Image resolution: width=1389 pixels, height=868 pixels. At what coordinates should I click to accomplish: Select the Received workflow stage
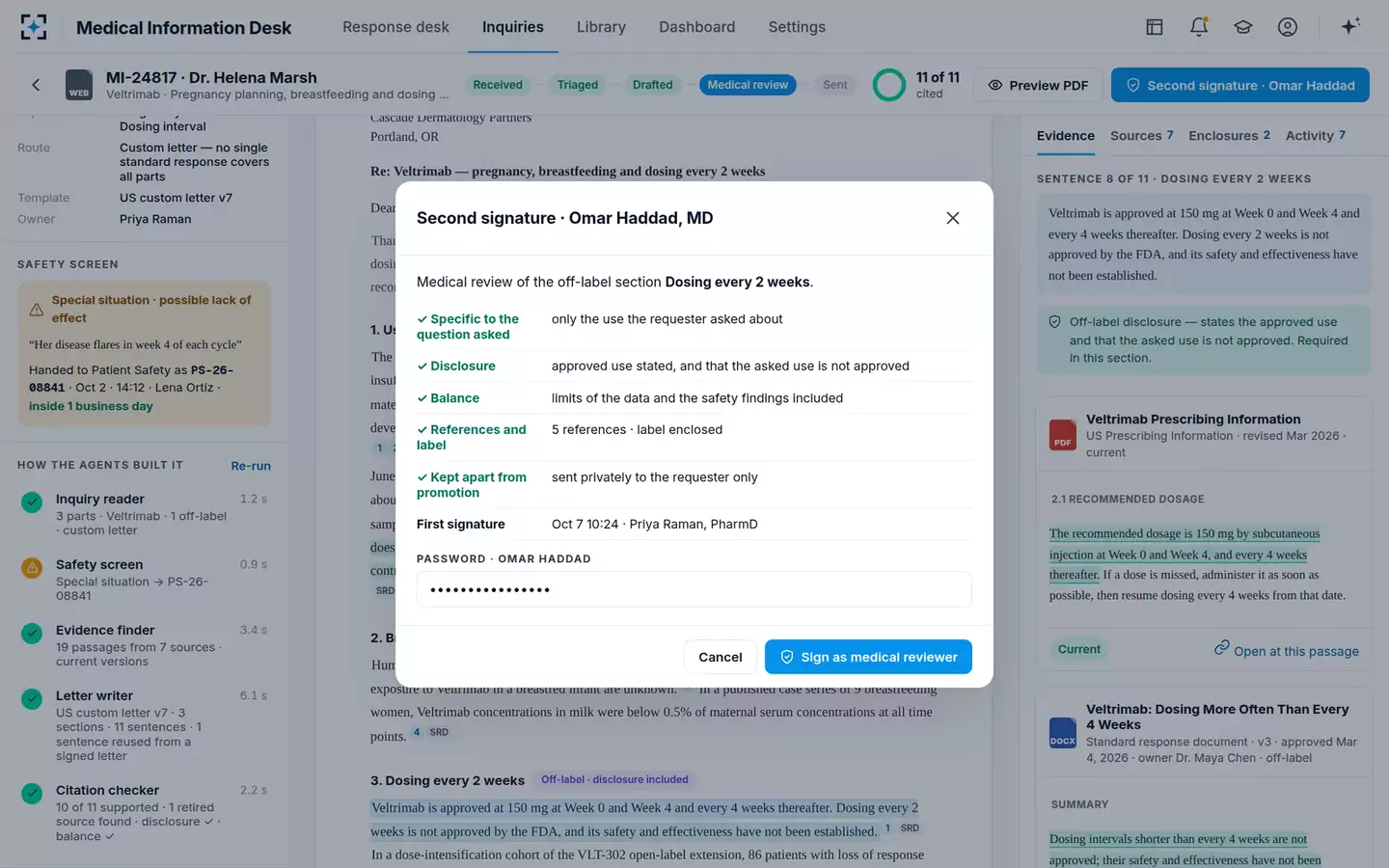point(498,85)
